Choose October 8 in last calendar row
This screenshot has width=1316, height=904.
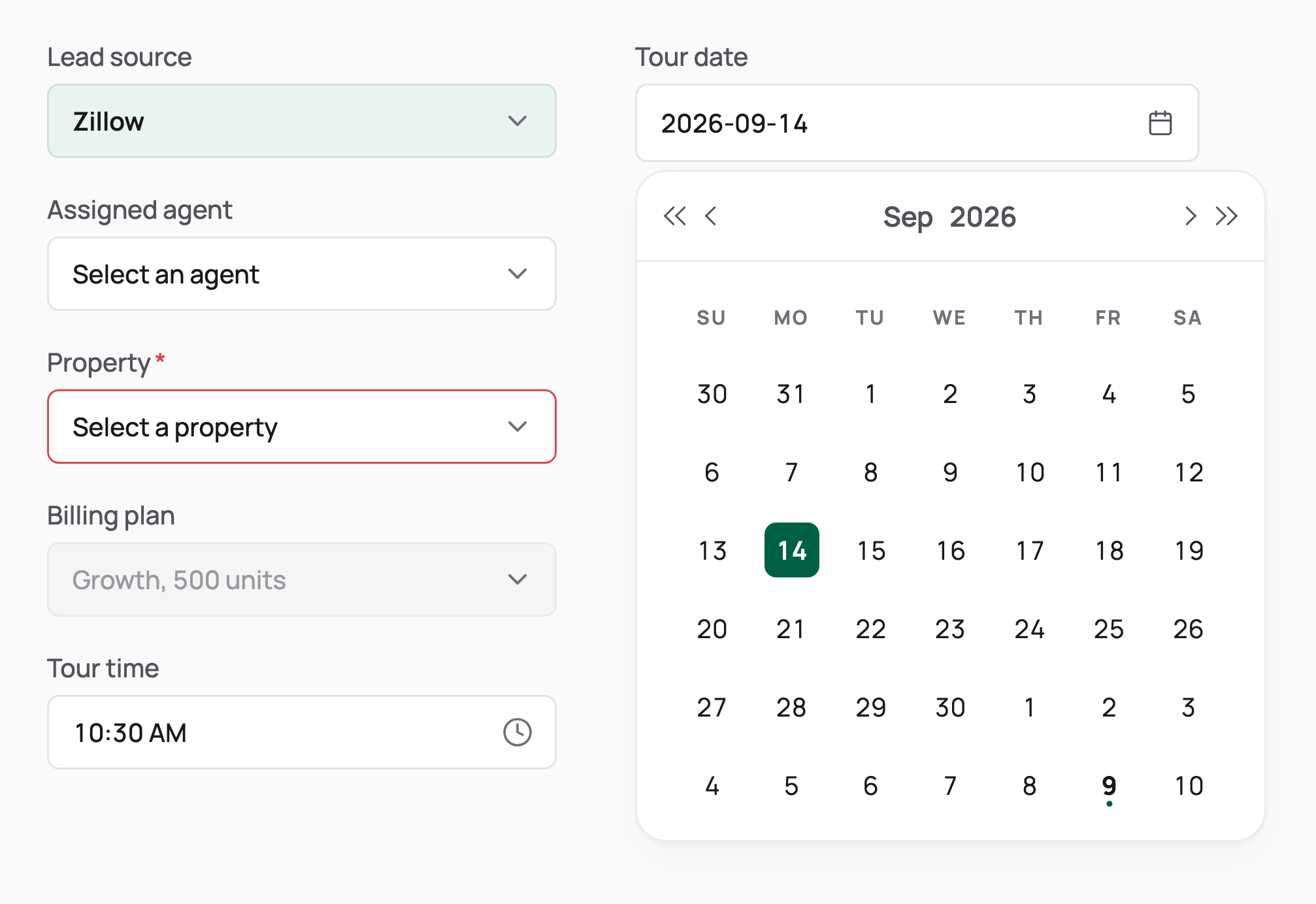[x=1030, y=785]
